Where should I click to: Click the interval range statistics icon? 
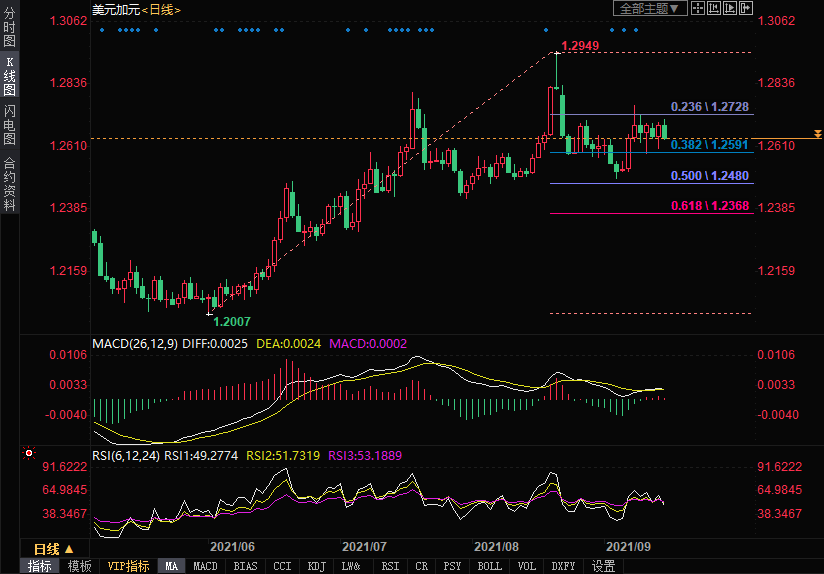712,8
